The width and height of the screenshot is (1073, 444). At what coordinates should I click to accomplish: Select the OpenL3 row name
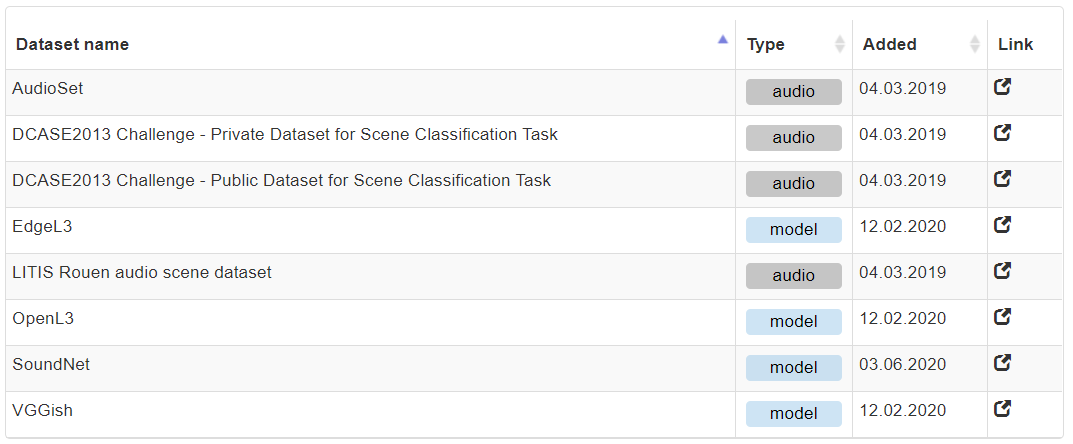(x=43, y=318)
